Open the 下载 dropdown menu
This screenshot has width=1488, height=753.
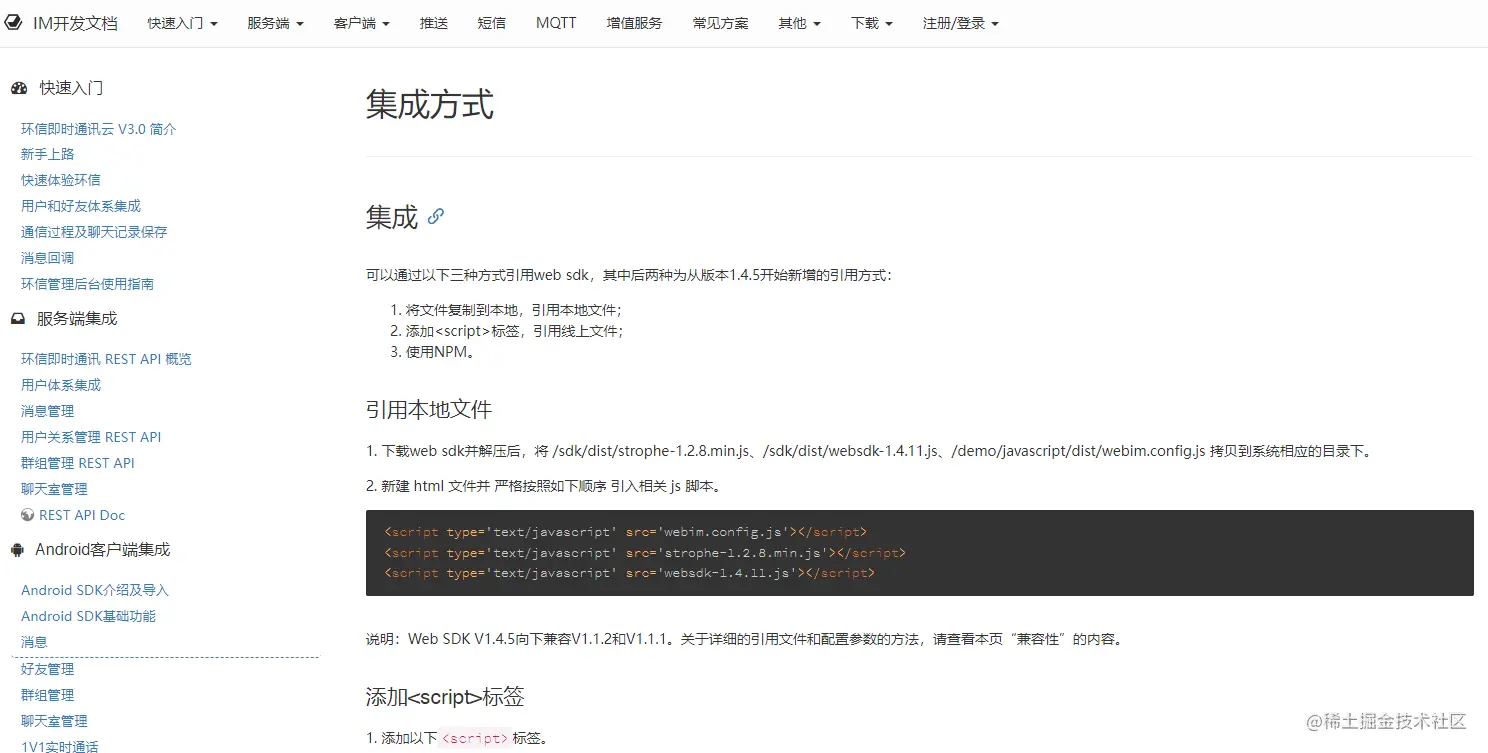coord(872,23)
